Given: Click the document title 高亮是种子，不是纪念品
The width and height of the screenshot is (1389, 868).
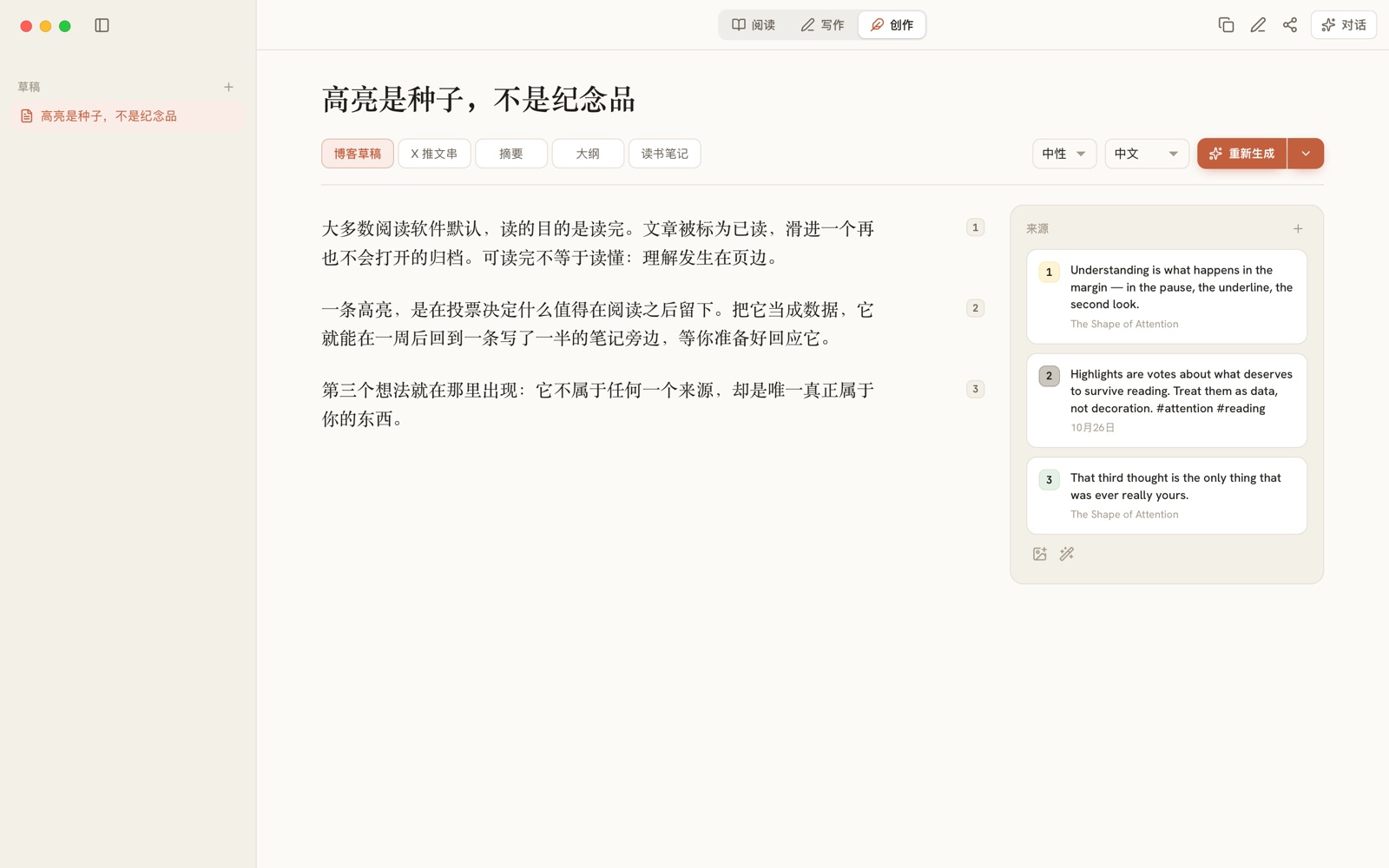Looking at the screenshot, I should [478, 99].
